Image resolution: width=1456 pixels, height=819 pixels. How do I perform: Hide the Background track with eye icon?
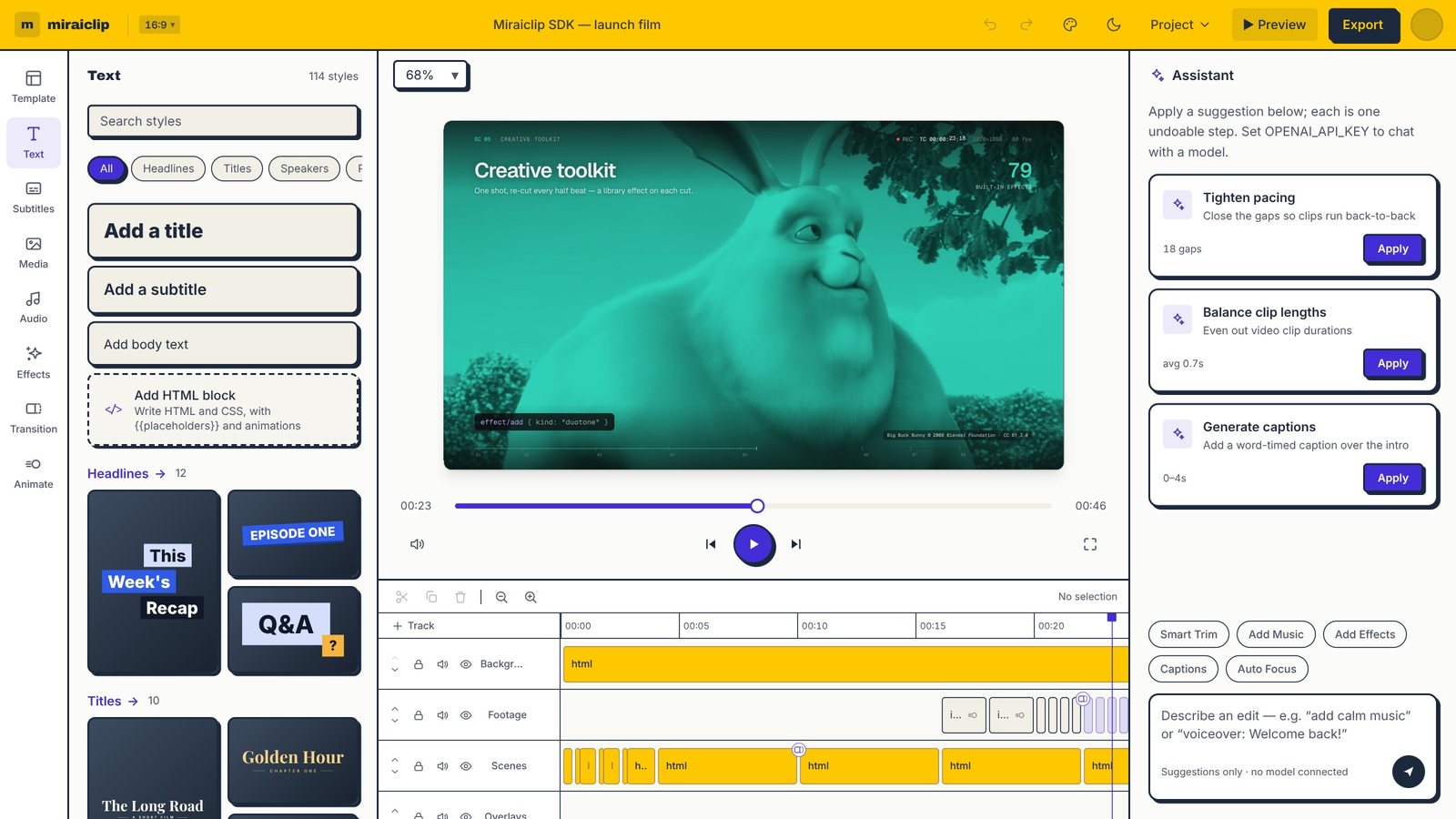click(x=466, y=664)
